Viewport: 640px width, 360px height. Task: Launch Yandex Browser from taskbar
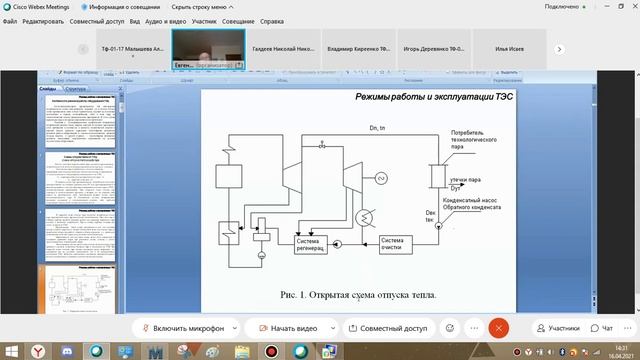(38, 351)
